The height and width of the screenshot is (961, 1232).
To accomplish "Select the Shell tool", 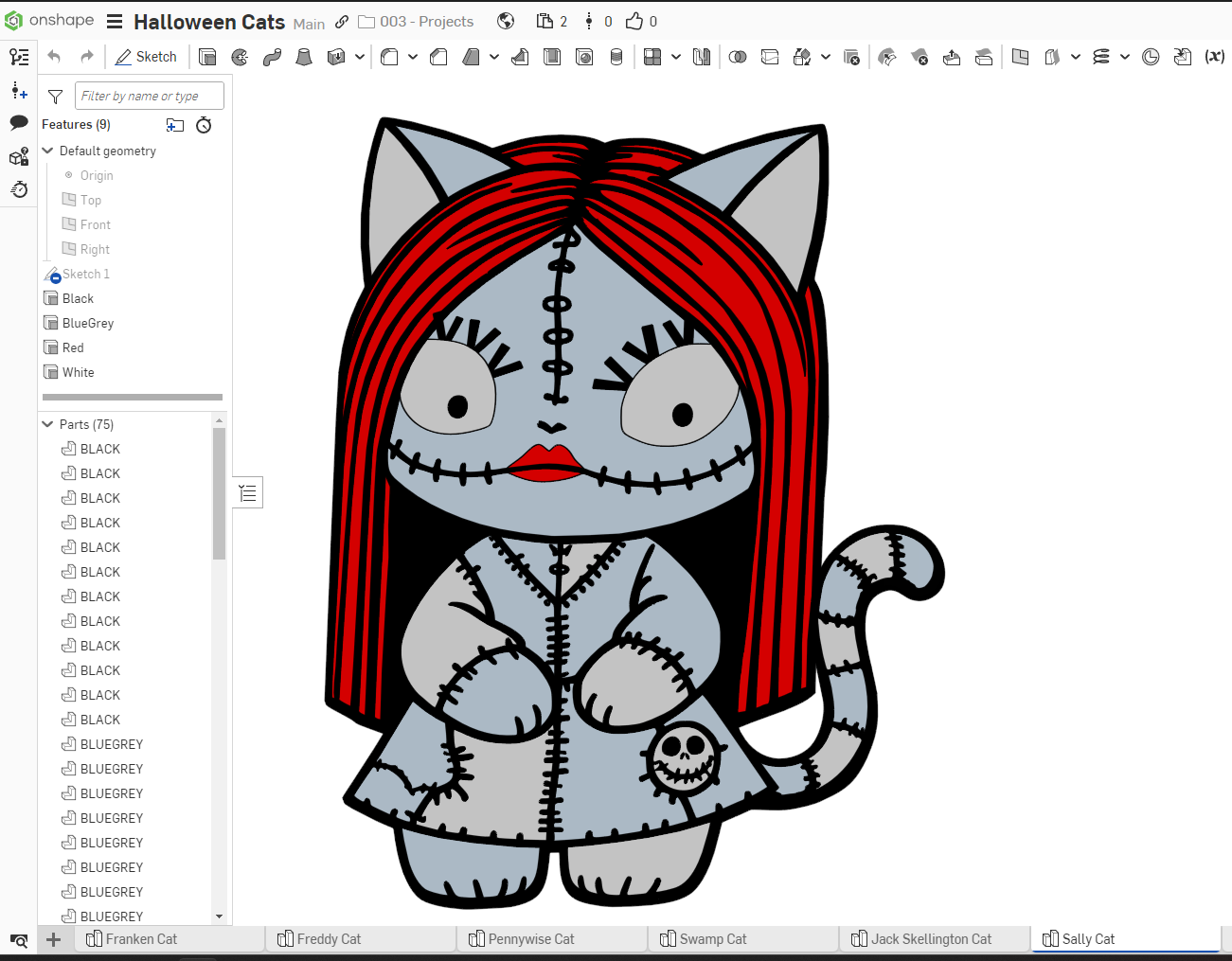I will pos(552,57).
